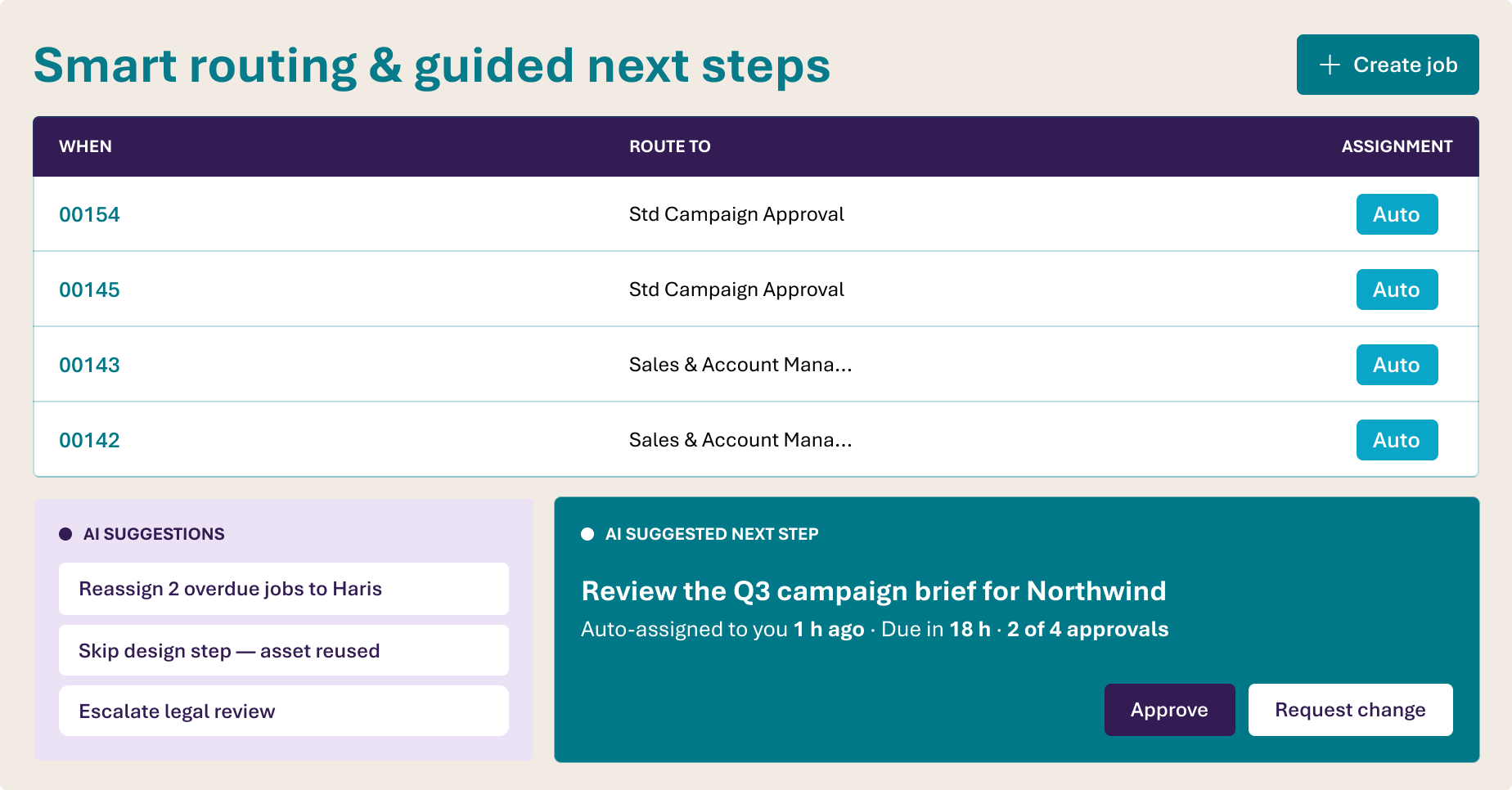Select Escalate legal review suggestion
The width and height of the screenshot is (1512, 790).
point(284,711)
